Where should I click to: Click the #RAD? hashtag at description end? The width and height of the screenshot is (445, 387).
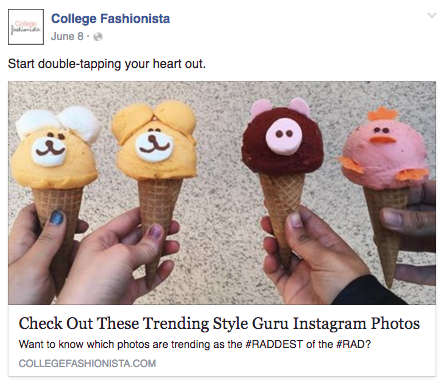[353, 344]
